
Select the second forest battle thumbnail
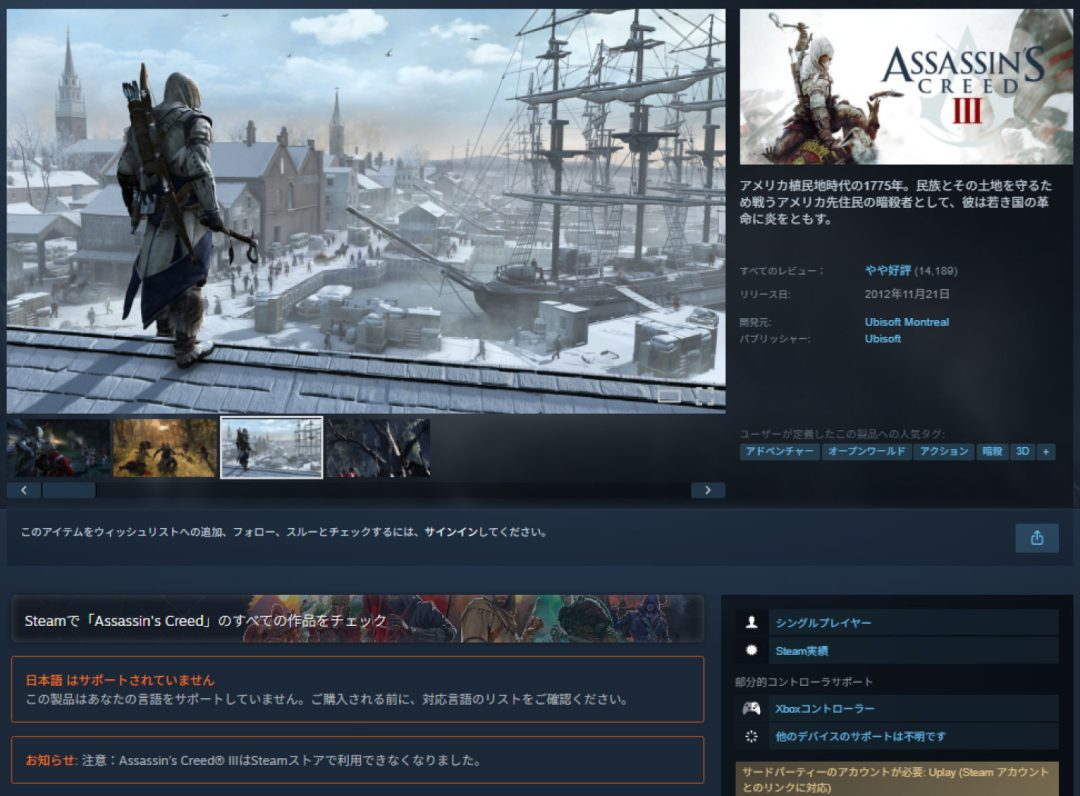[x=165, y=448]
